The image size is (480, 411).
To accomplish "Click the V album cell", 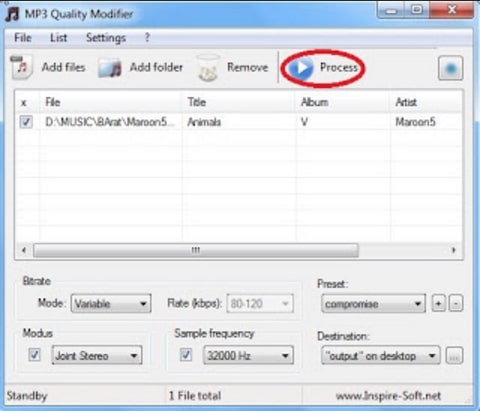I will (304, 122).
